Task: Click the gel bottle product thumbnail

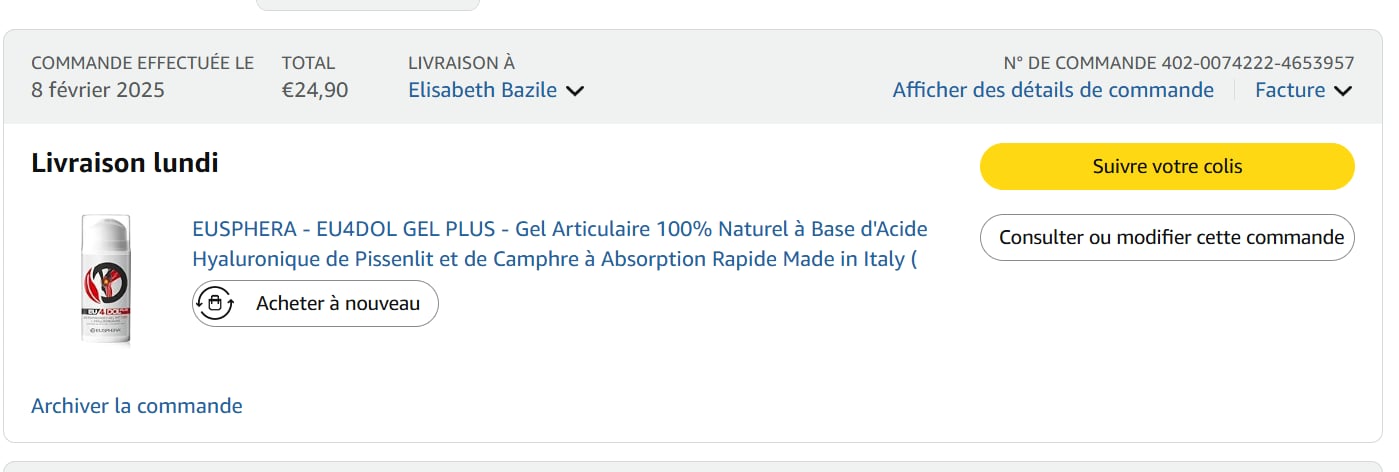Action: pos(106,280)
